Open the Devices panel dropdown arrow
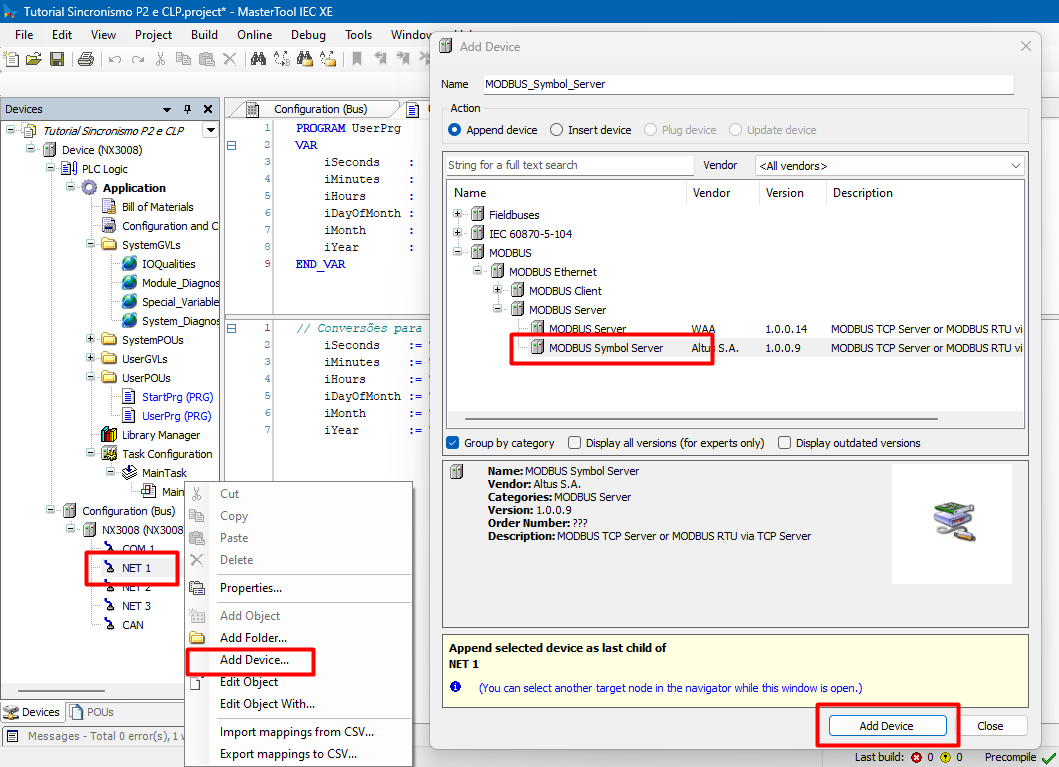This screenshot has width=1059, height=767. point(167,109)
